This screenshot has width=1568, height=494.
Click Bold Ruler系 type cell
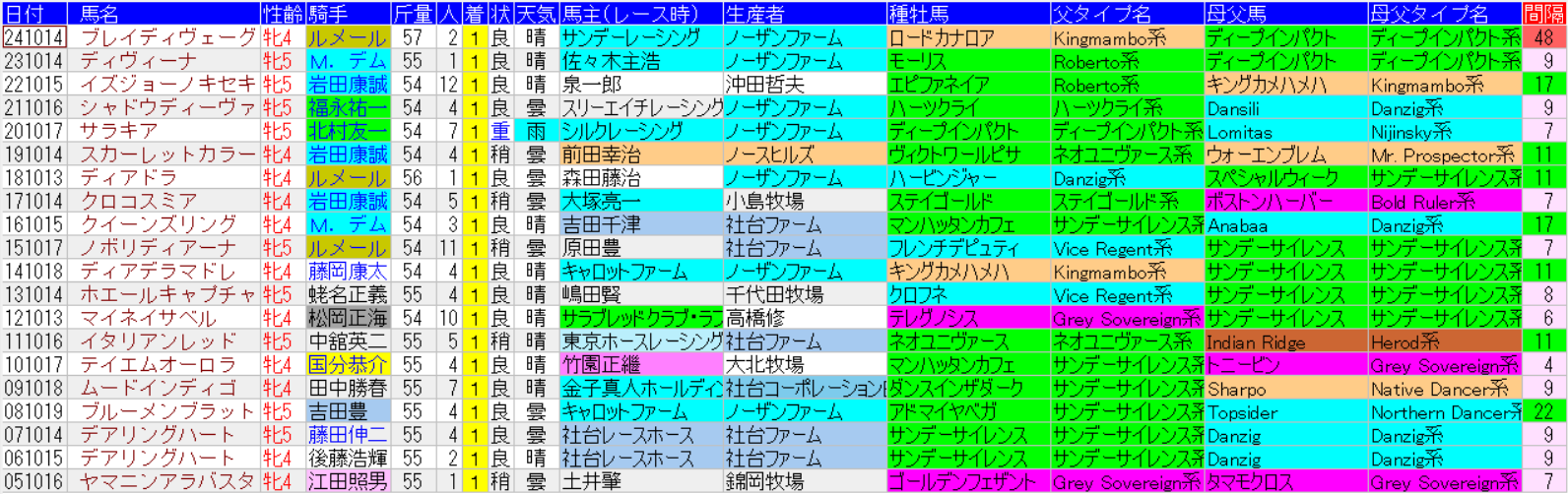click(1444, 202)
